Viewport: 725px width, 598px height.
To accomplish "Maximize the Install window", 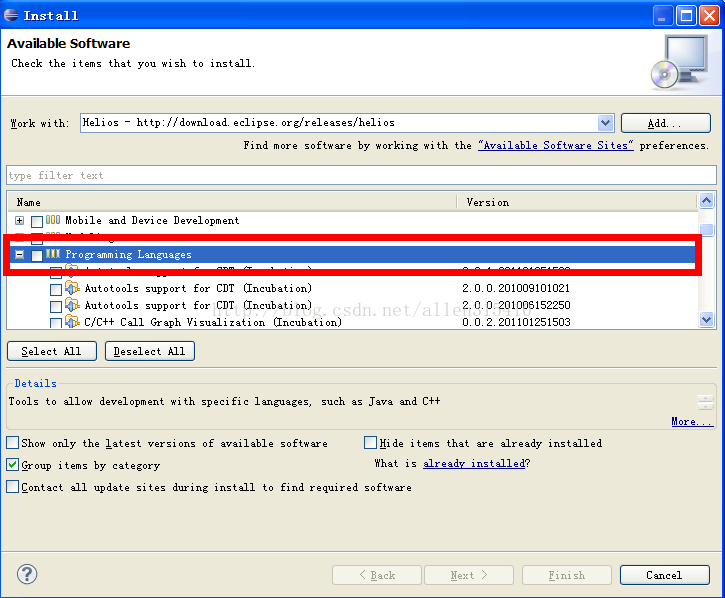I will click(x=686, y=16).
